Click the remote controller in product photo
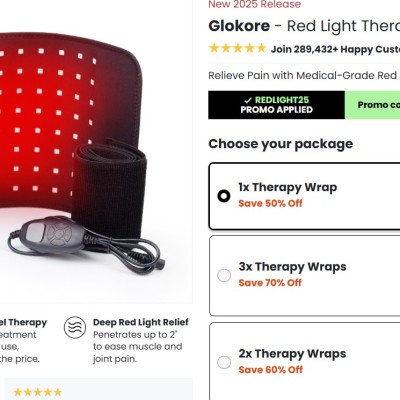Image resolution: width=400 pixels, height=400 pixels. pos(52,234)
